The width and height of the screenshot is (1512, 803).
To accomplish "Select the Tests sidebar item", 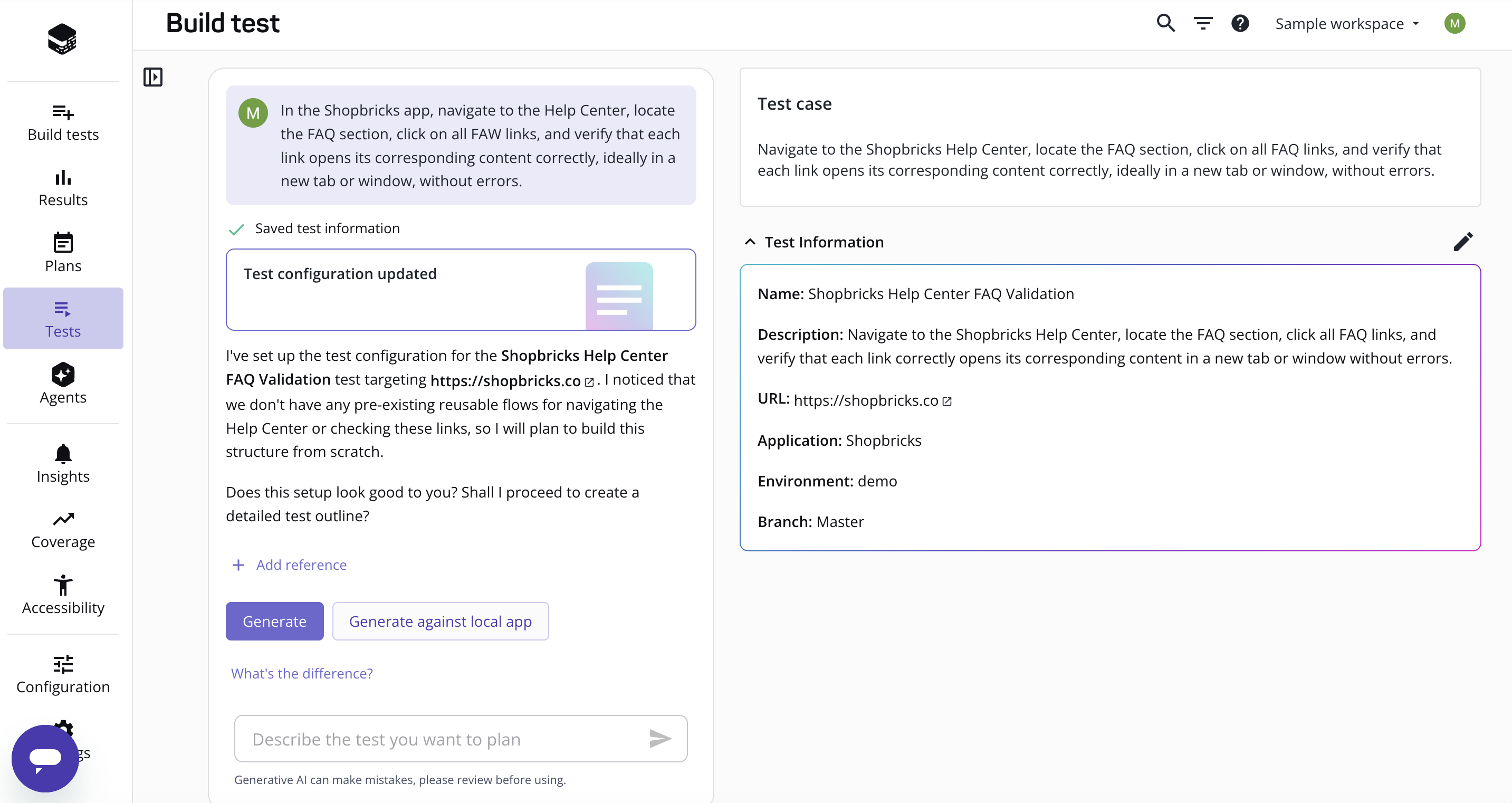I will click(63, 319).
